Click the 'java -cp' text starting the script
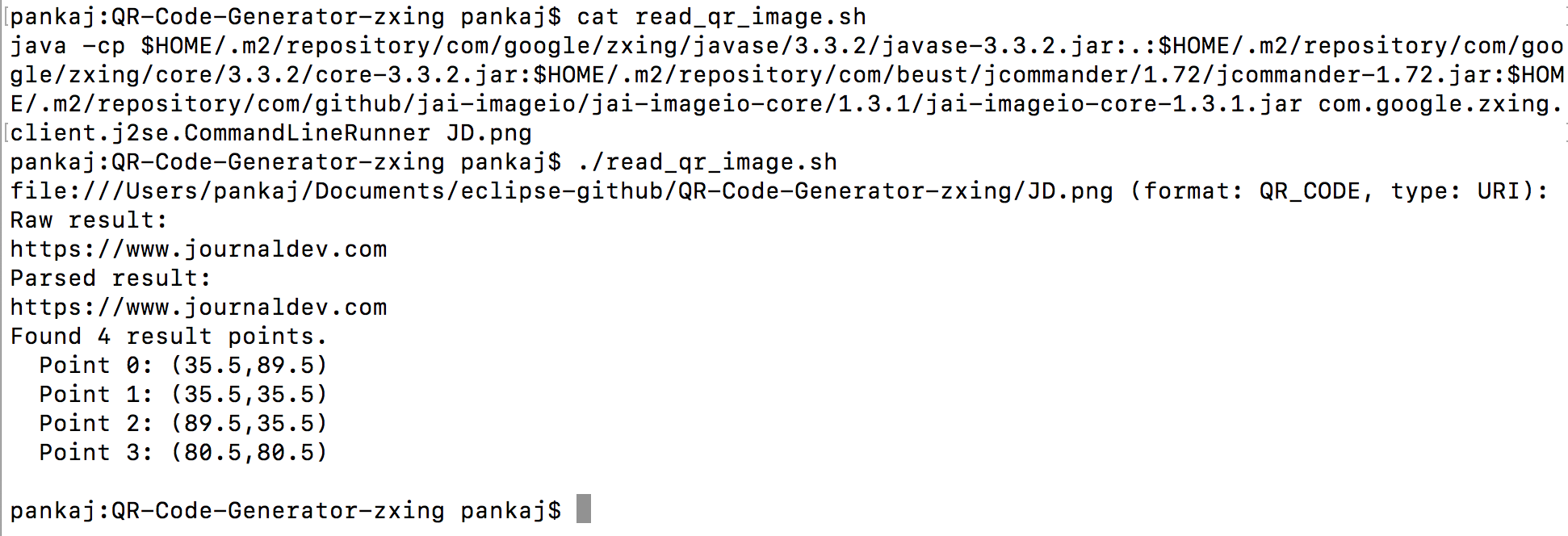Screen dimensions: 1568x536 coord(68,46)
